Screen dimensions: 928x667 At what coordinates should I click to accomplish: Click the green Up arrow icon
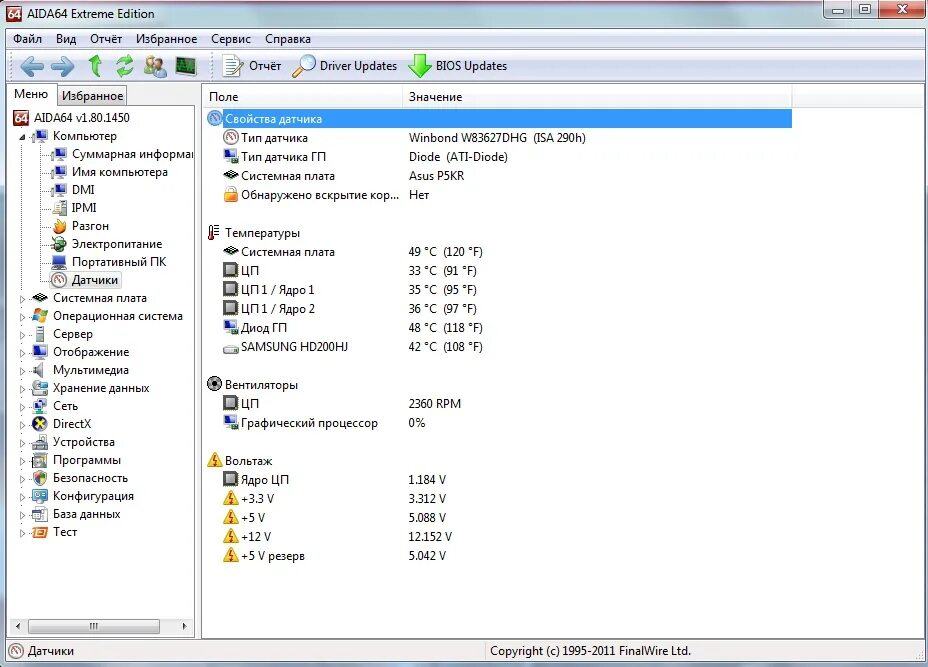(x=95, y=66)
